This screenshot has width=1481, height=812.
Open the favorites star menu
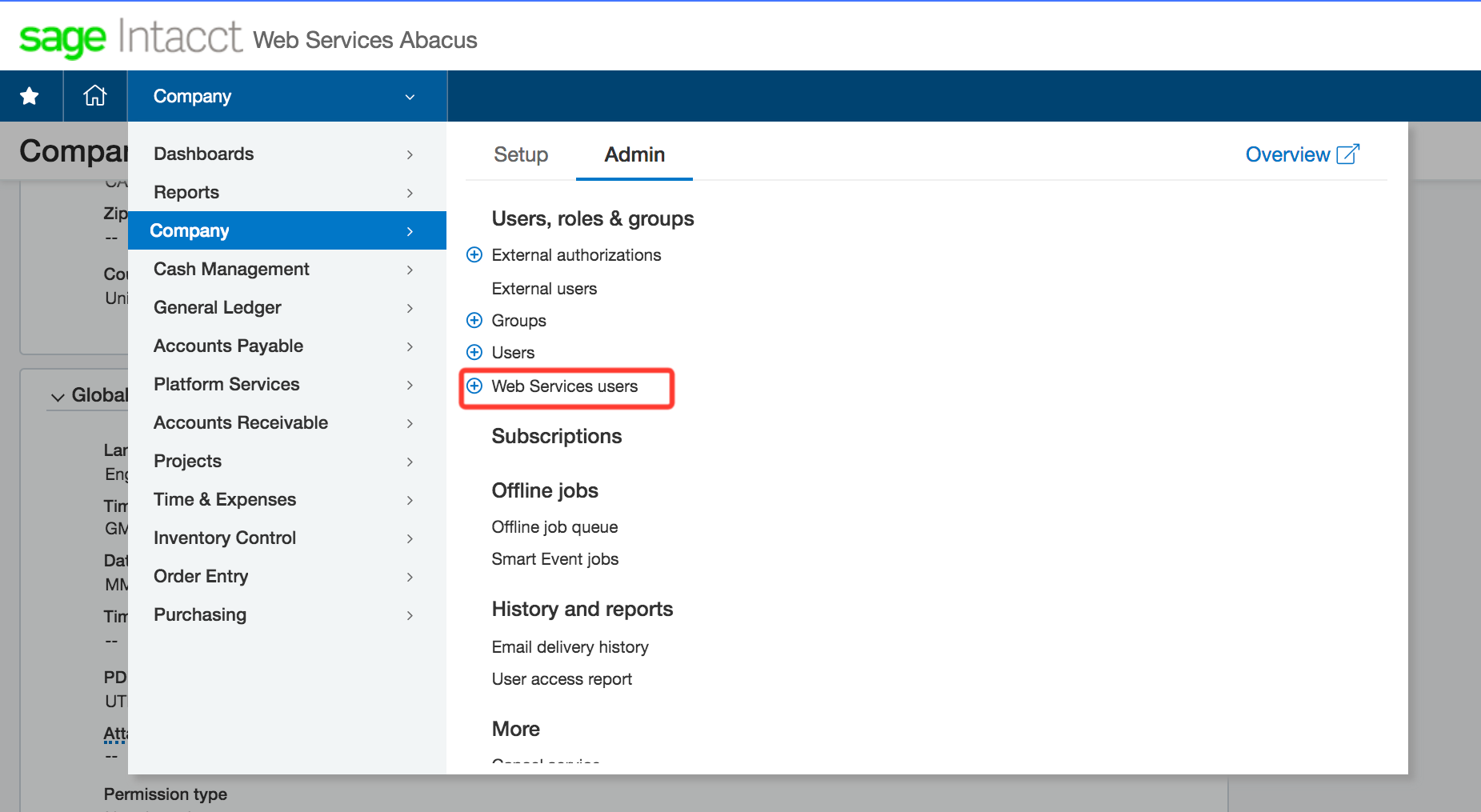[30, 95]
